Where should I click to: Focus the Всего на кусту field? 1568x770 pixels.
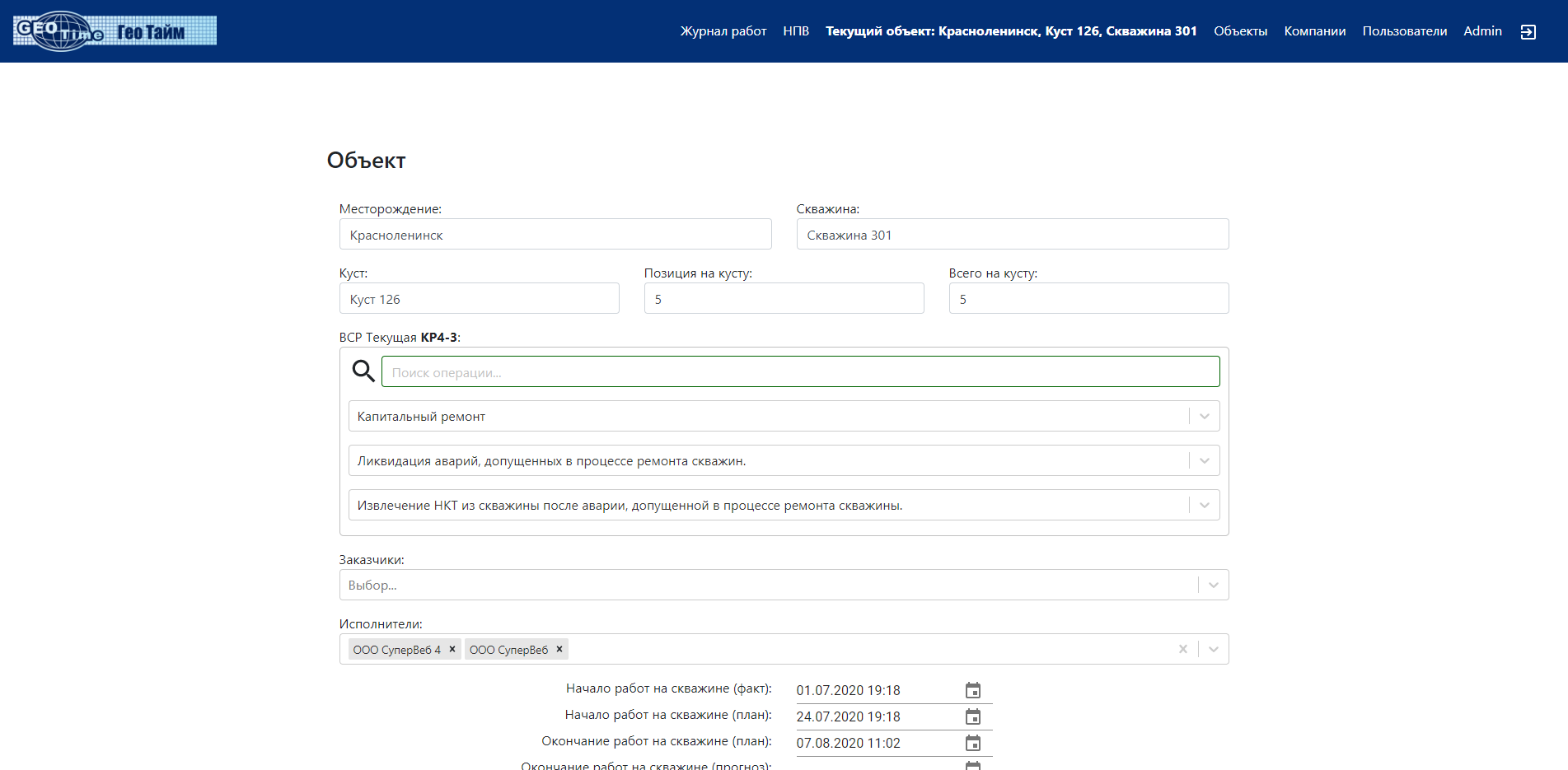tap(1089, 298)
